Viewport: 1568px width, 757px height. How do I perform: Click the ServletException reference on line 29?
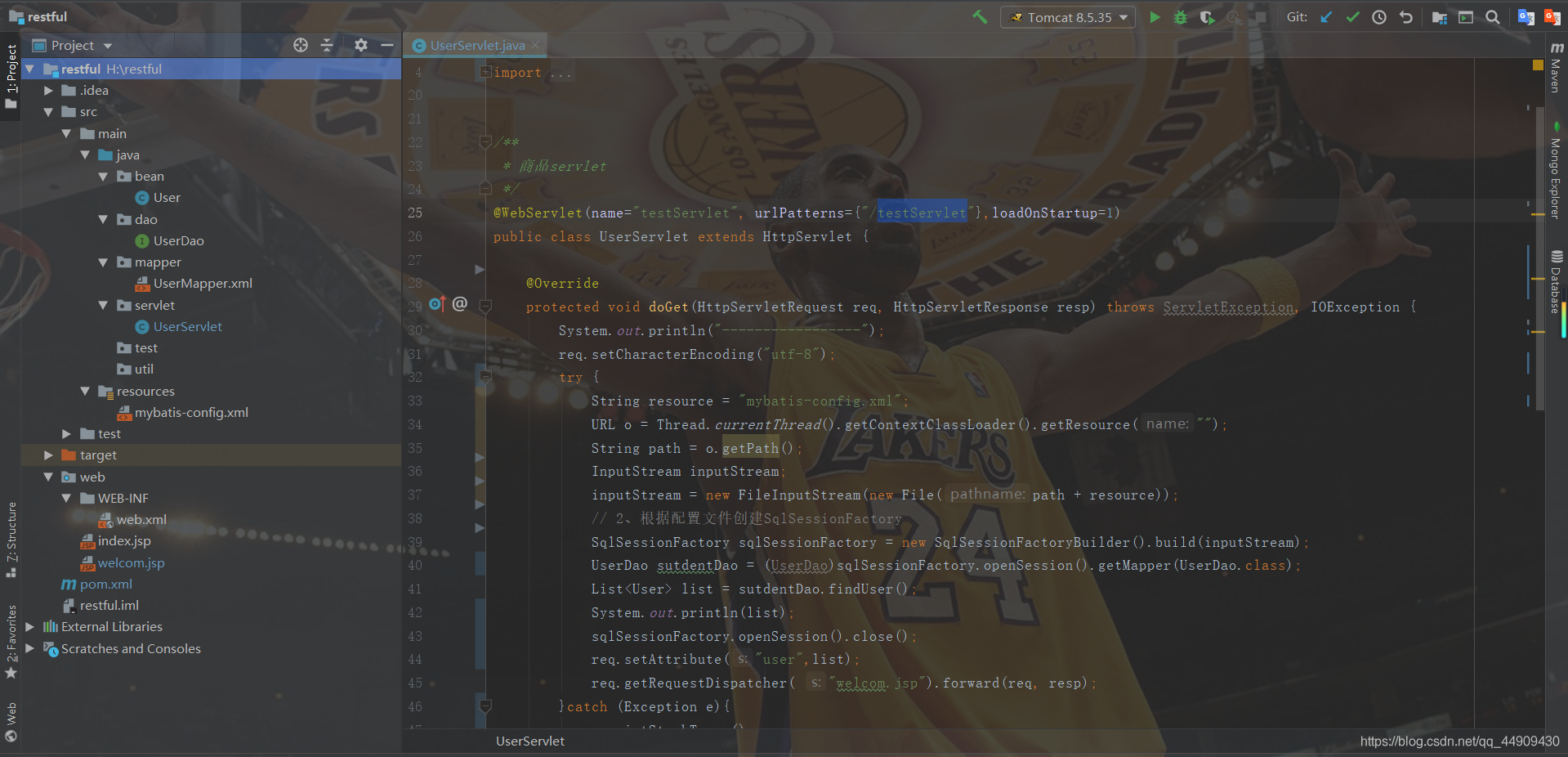click(x=1228, y=307)
